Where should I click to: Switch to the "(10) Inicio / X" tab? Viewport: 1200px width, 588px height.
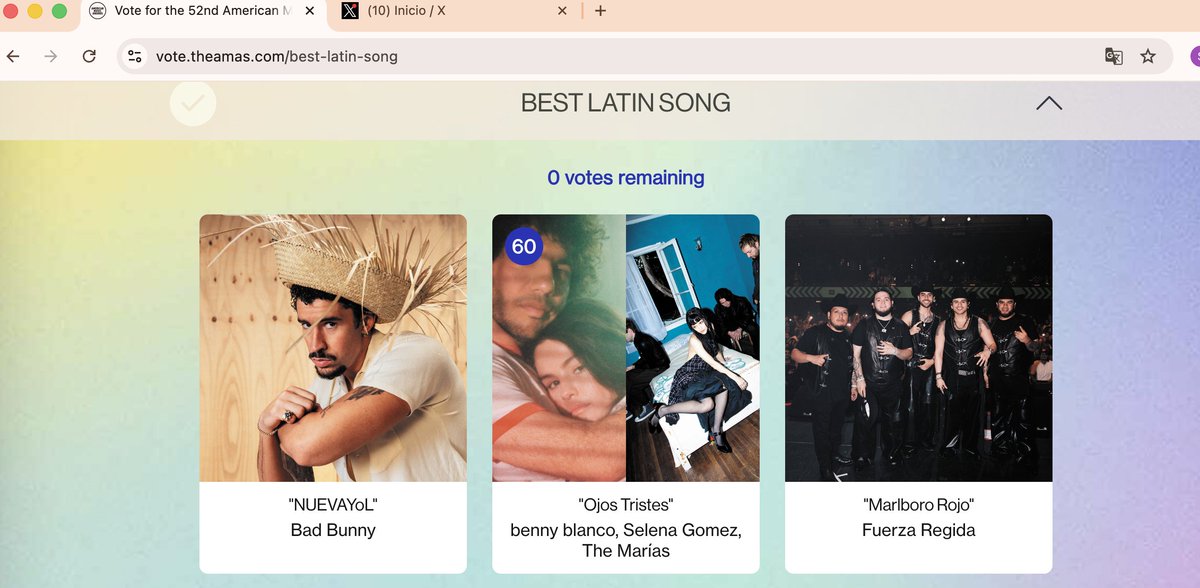point(455,10)
